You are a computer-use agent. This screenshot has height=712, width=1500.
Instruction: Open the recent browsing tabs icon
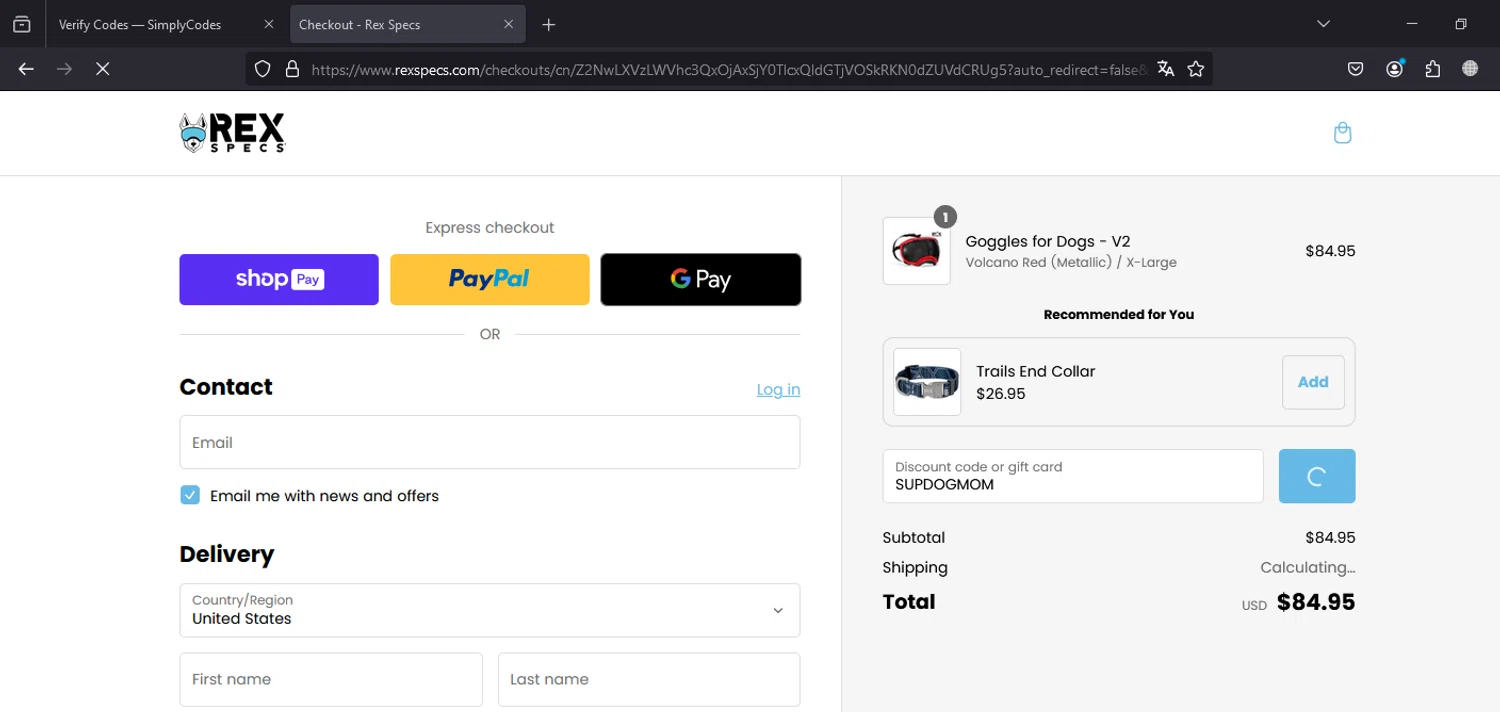click(x=21, y=24)
